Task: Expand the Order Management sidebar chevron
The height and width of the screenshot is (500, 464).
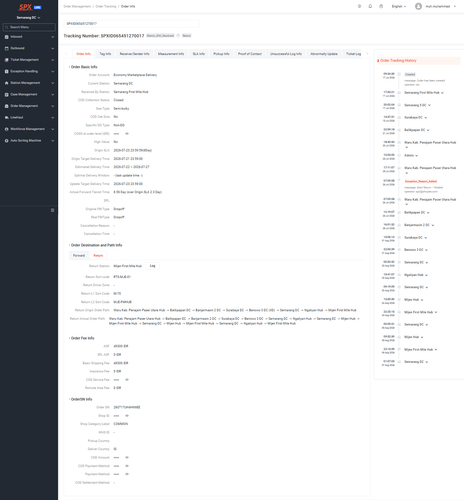Action: coord(52,106)
